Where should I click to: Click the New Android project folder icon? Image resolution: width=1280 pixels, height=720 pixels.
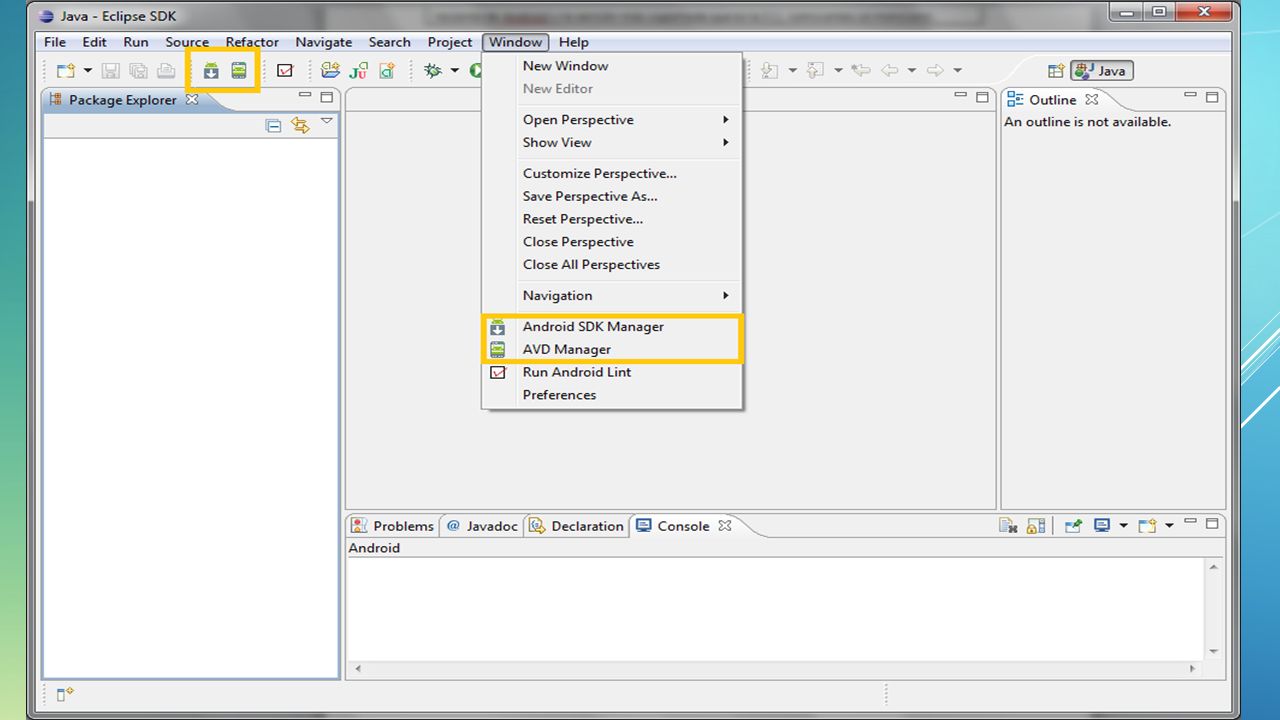pos(330,70)
